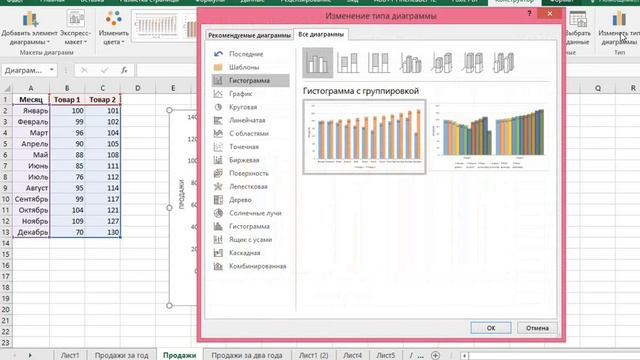This screenshot has width=640, height=360.
Task: Click formula bar confirm checkmark icon
Action: pos(104,70)
